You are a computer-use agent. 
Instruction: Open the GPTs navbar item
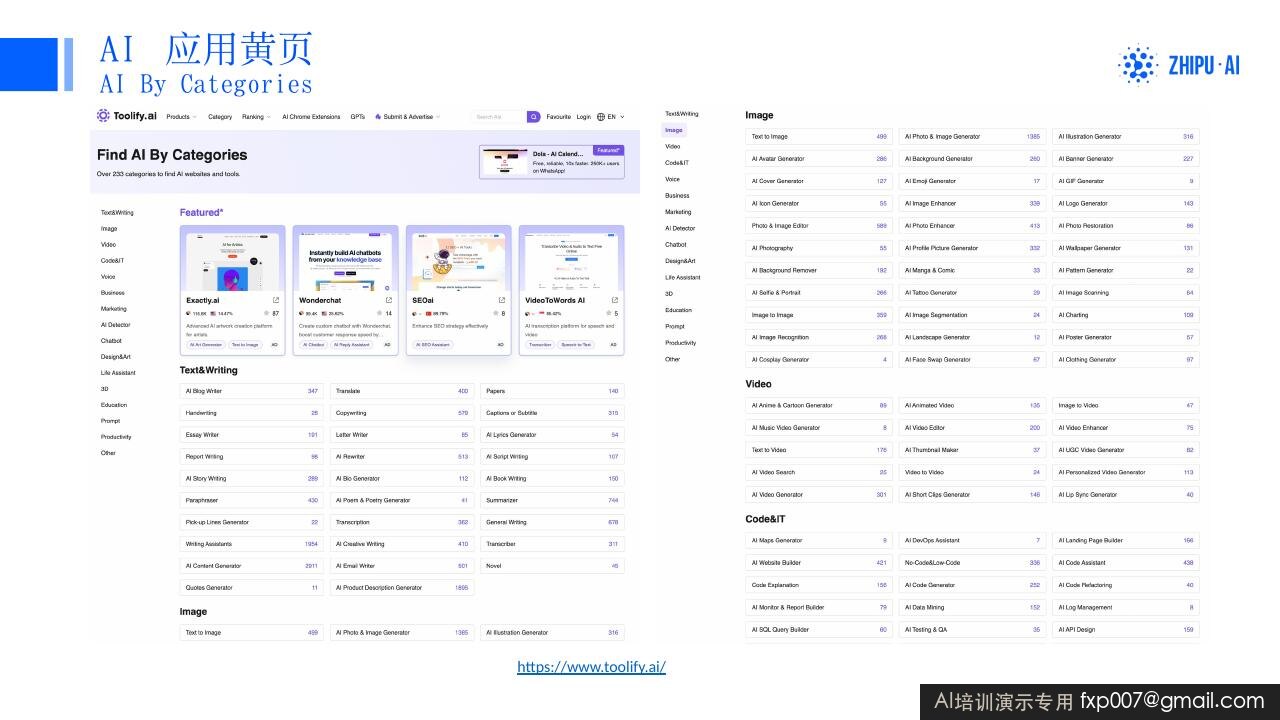(x=358, y=117)
